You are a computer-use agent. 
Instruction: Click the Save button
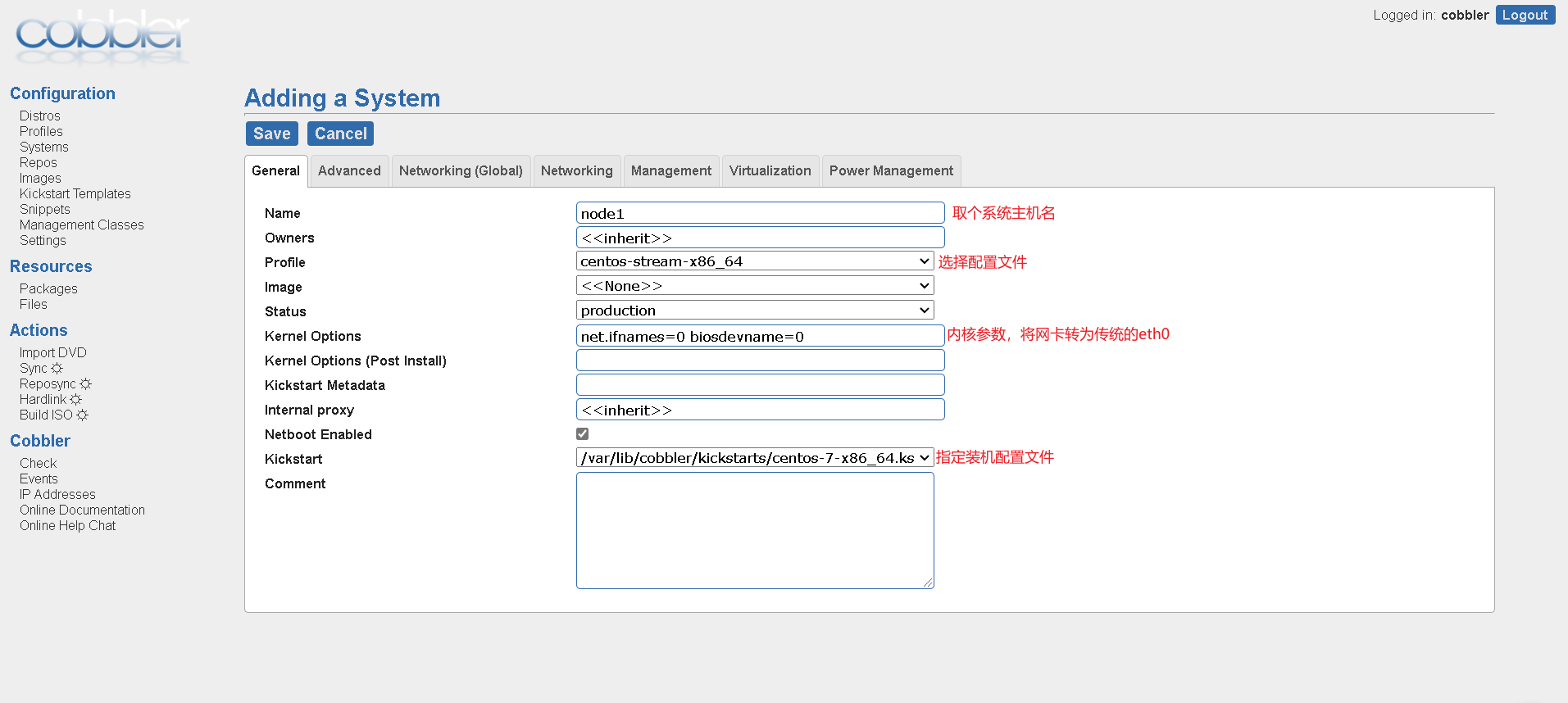click(272, 134)
